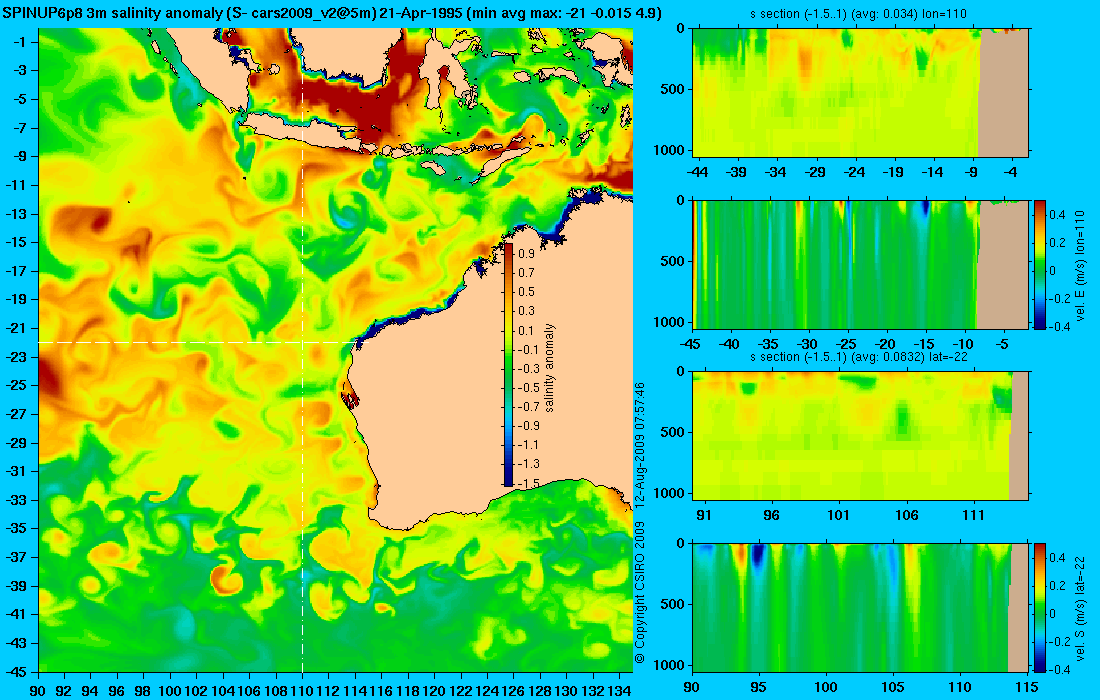Screen dimensions: 1100x700
Task: Click the -0.4 label on vel. S colorbar
Action: [1058, 669]
